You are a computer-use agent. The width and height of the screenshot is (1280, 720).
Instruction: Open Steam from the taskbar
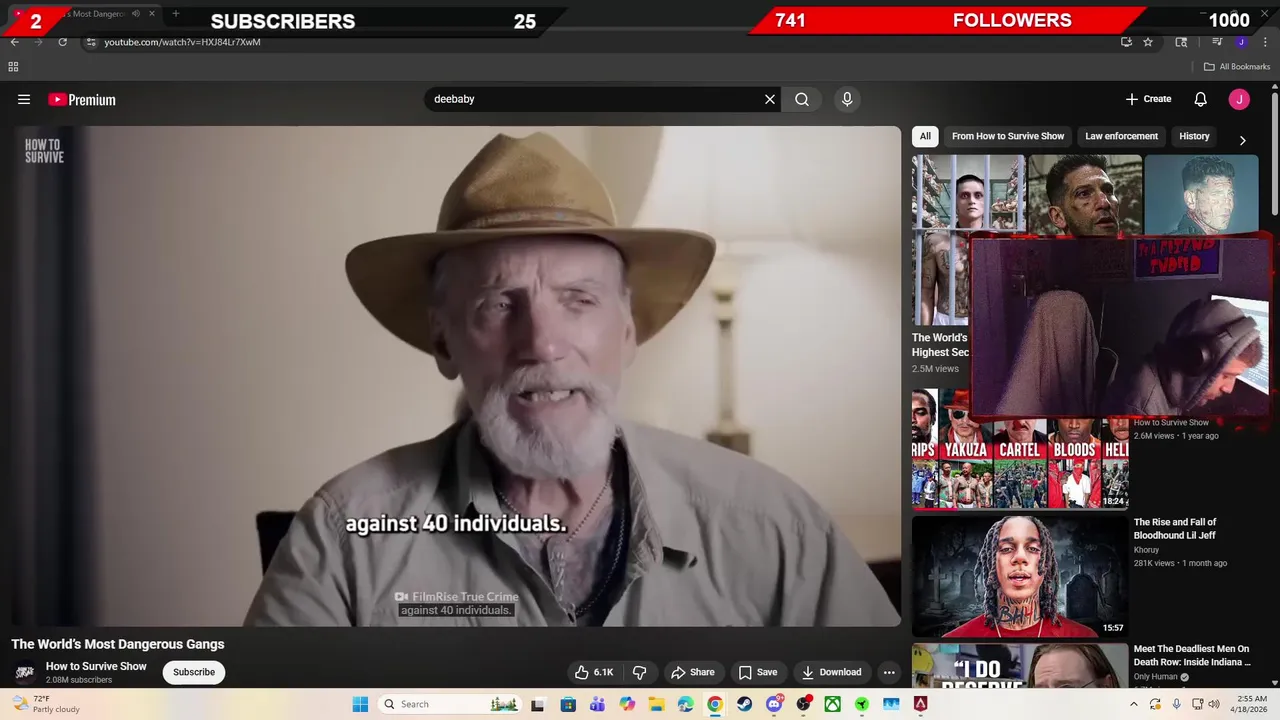[744, 704]
